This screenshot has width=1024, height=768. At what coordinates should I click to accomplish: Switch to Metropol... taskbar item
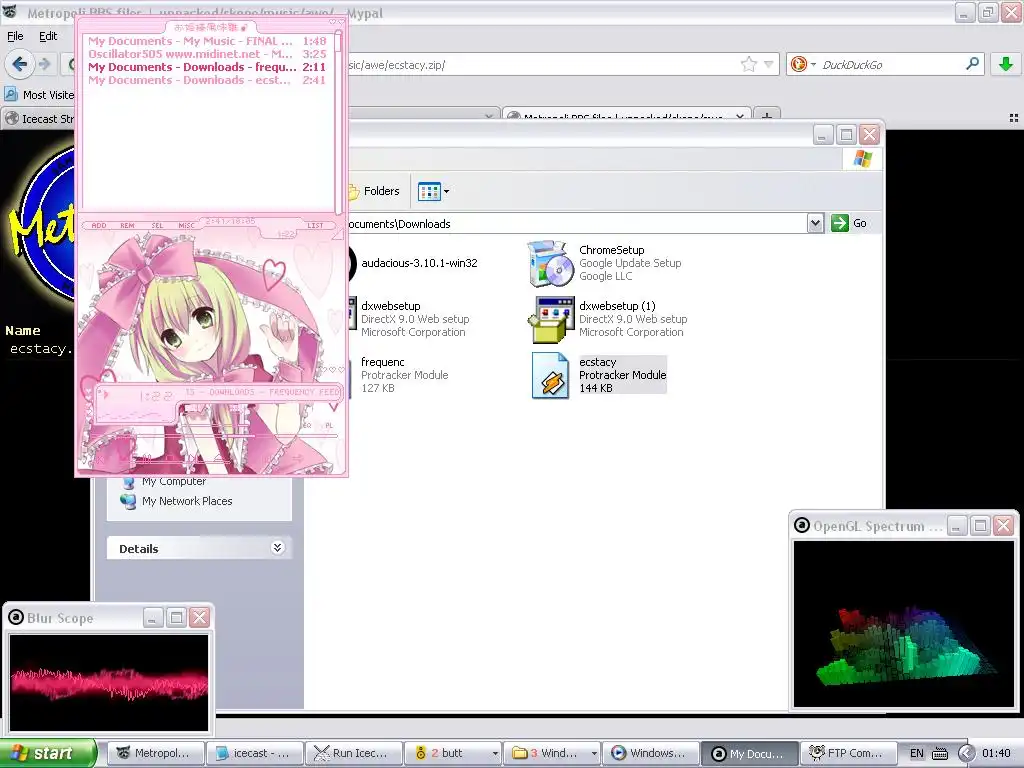[x=155, y=753]
